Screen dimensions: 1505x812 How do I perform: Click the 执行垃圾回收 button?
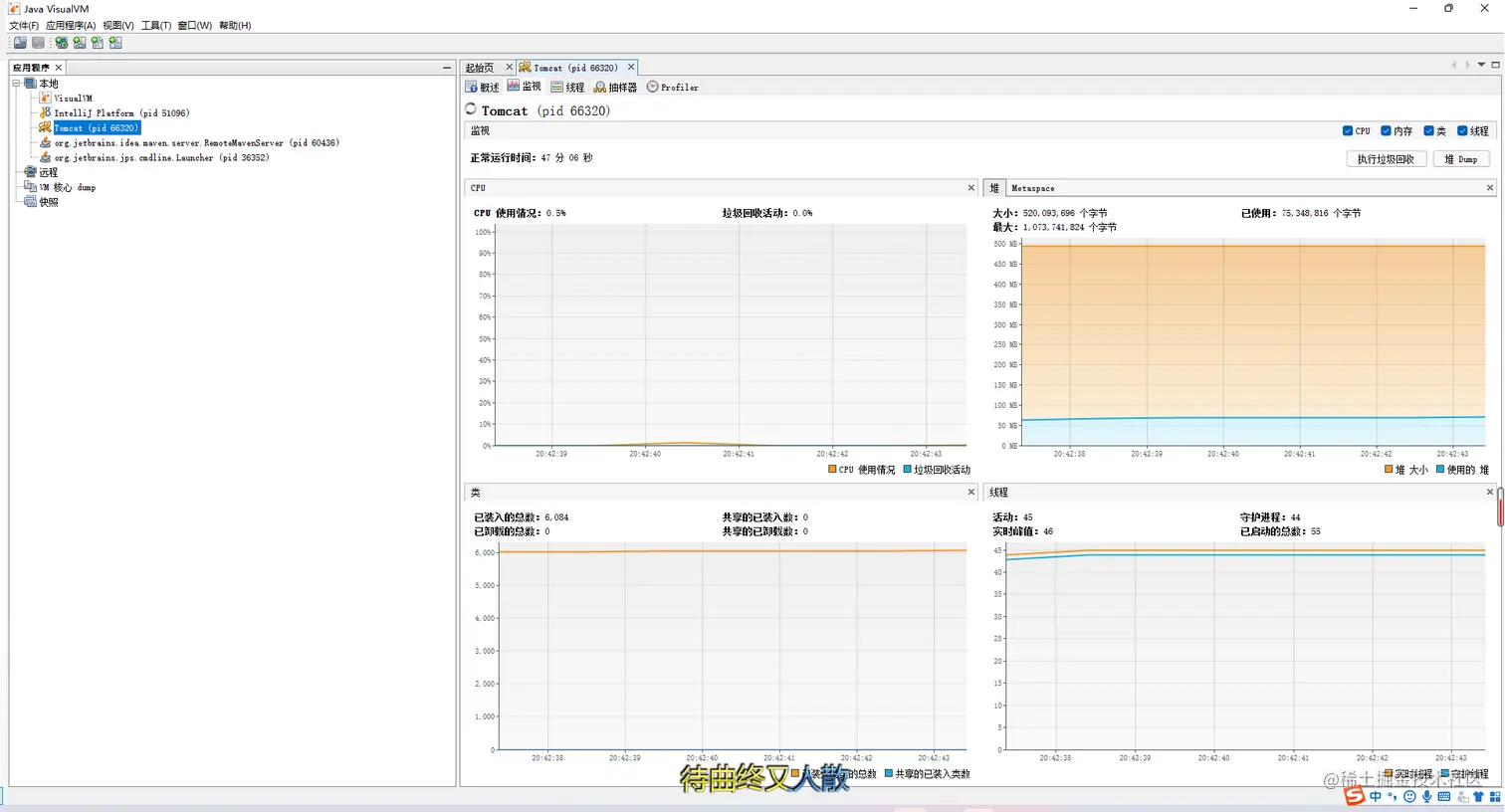point(1386,159)
